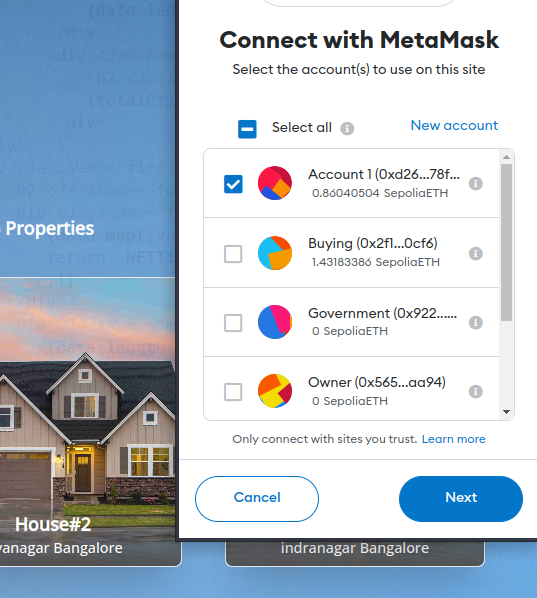Click Account 1 avatar icon
Screen dimensions: 537x598
275,183
